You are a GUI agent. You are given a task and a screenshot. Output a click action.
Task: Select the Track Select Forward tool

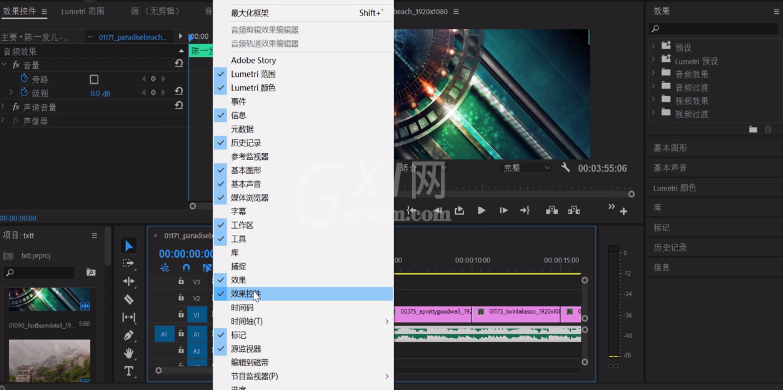129,263
